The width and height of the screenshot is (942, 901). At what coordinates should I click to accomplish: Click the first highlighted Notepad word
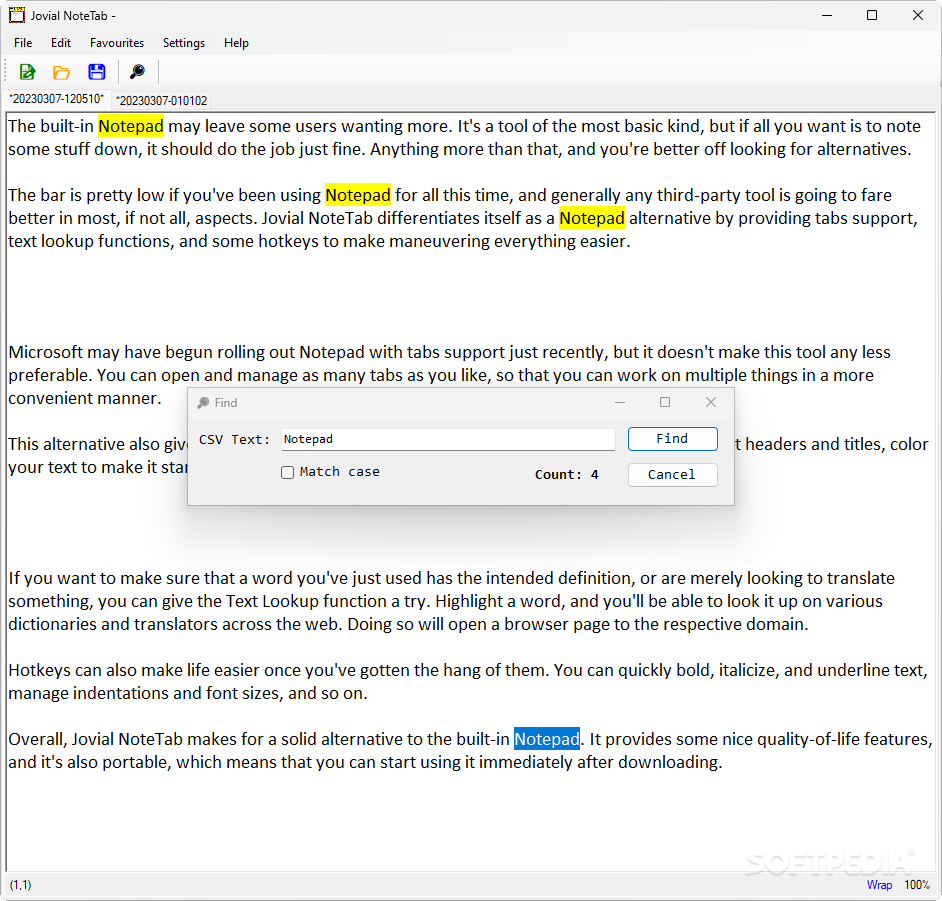pyautogui.click(x=131, y=126)
